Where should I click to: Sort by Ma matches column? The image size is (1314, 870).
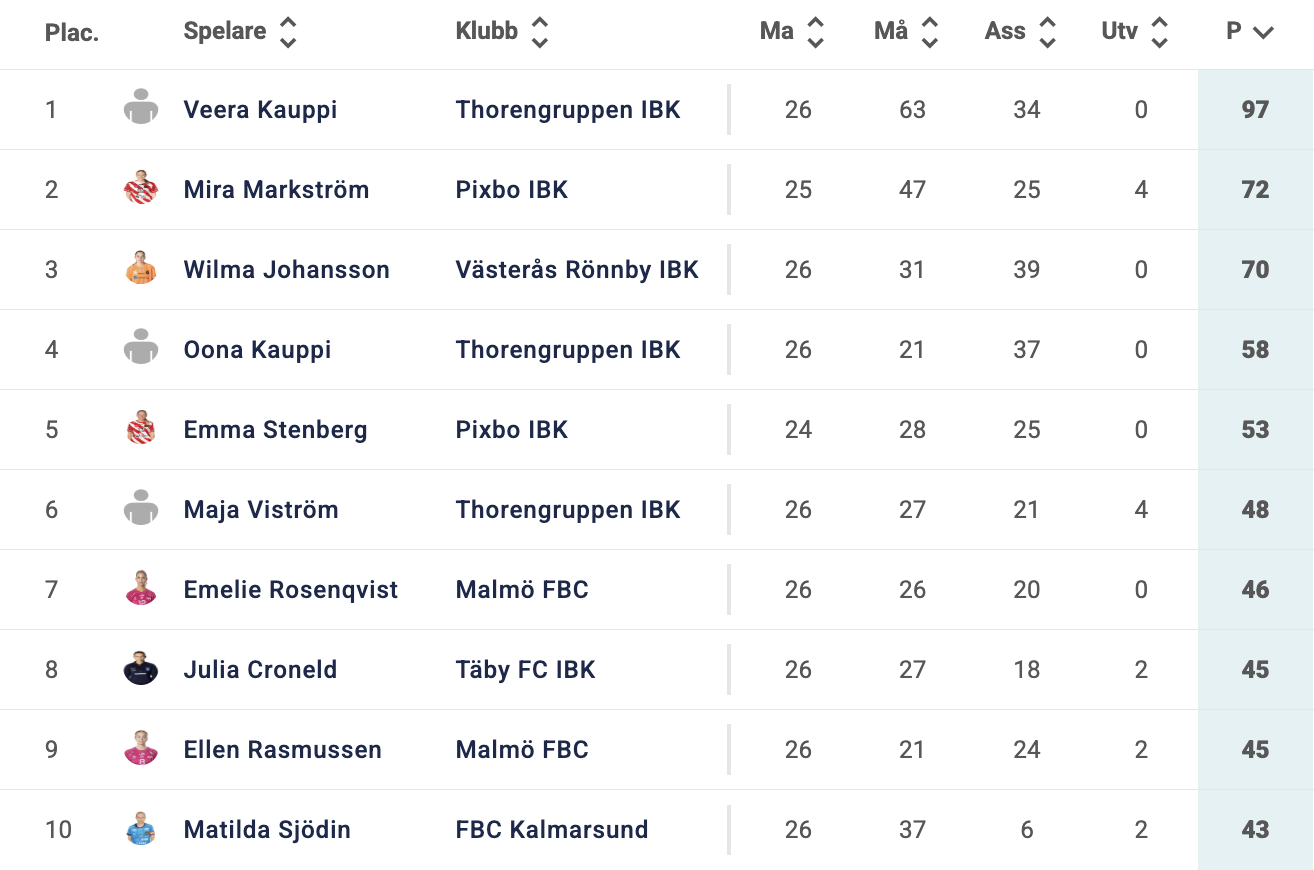791,32
